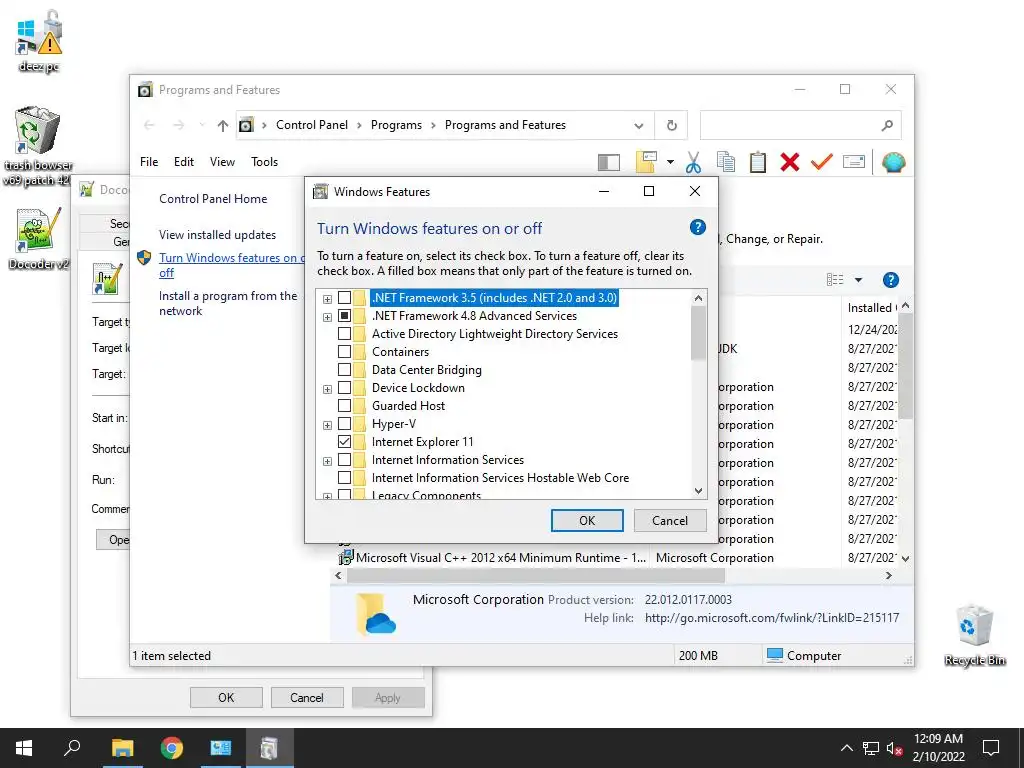Image resolution: width=1024 pixels, height=768 pixels.
Task: Click the taskbar search magnifier
Action: [x=72, y=748]
